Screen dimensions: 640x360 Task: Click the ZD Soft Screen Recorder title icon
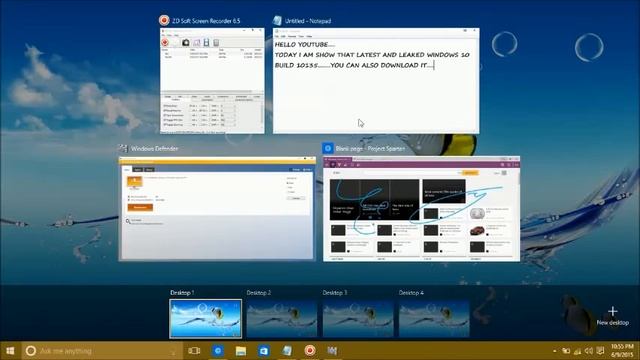tap(164, 20)
